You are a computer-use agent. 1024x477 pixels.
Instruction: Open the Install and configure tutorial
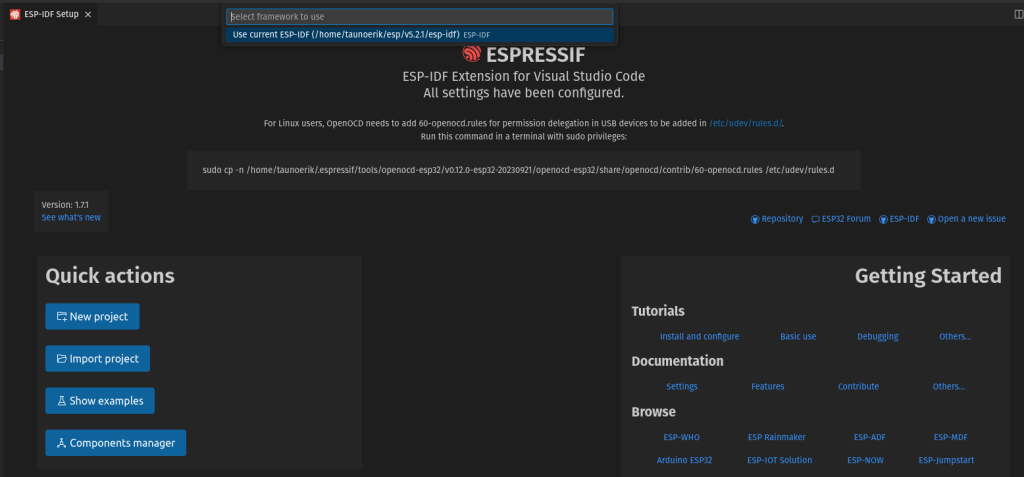699,337
